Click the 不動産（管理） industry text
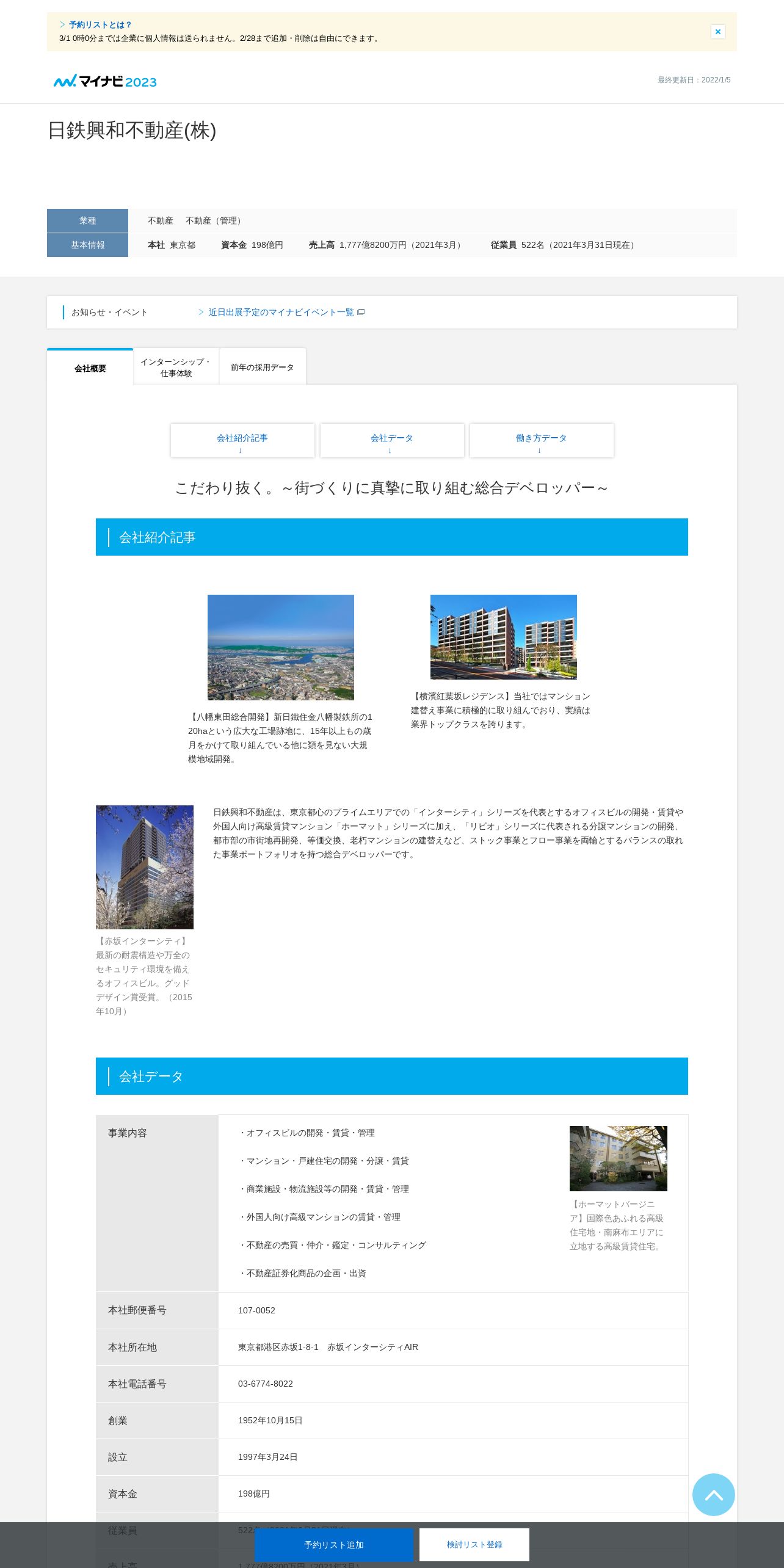The width and height of the screenshot is (784, 1568). tap(215, 220)
